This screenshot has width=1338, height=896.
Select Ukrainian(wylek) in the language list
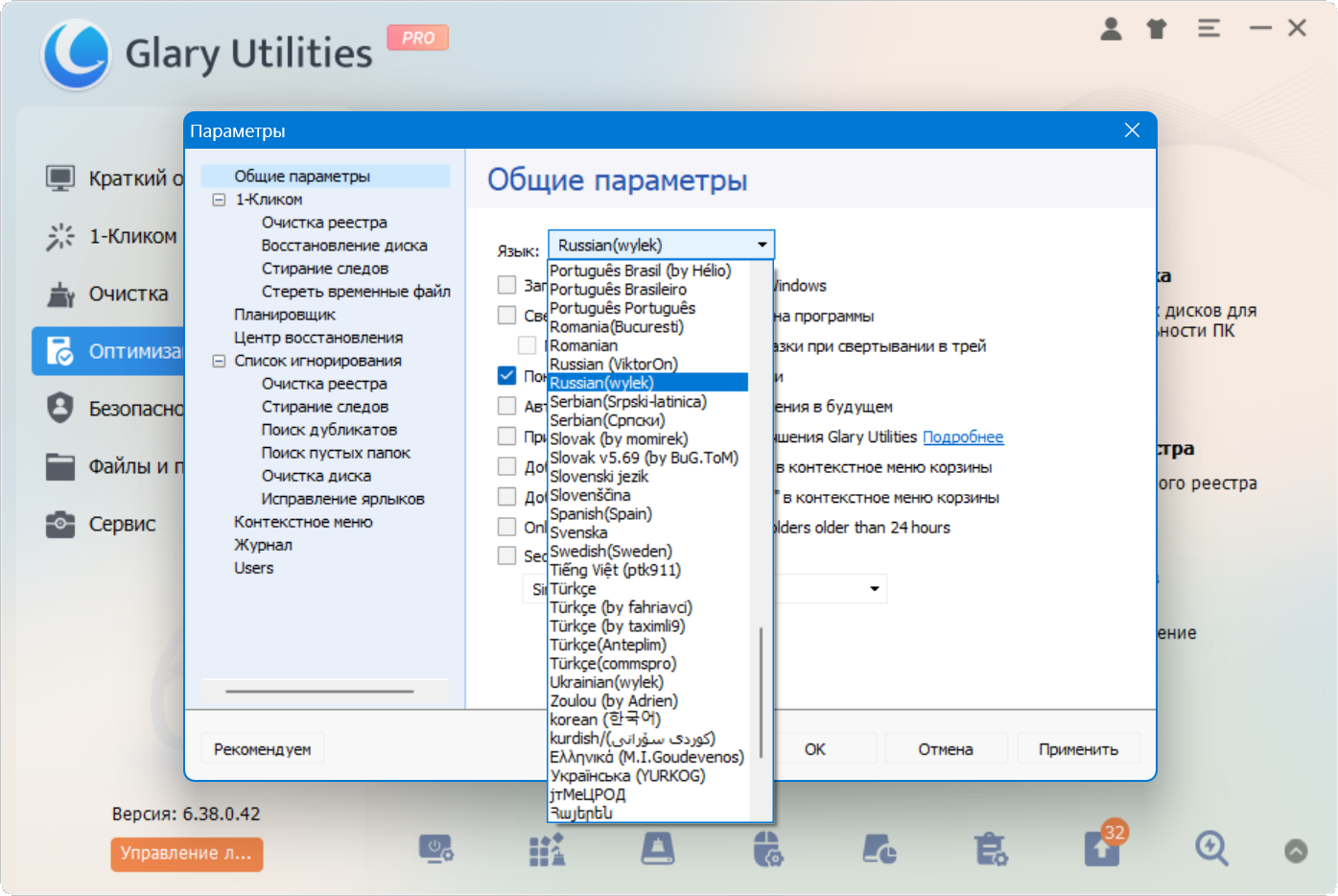(x=606, y=682)
